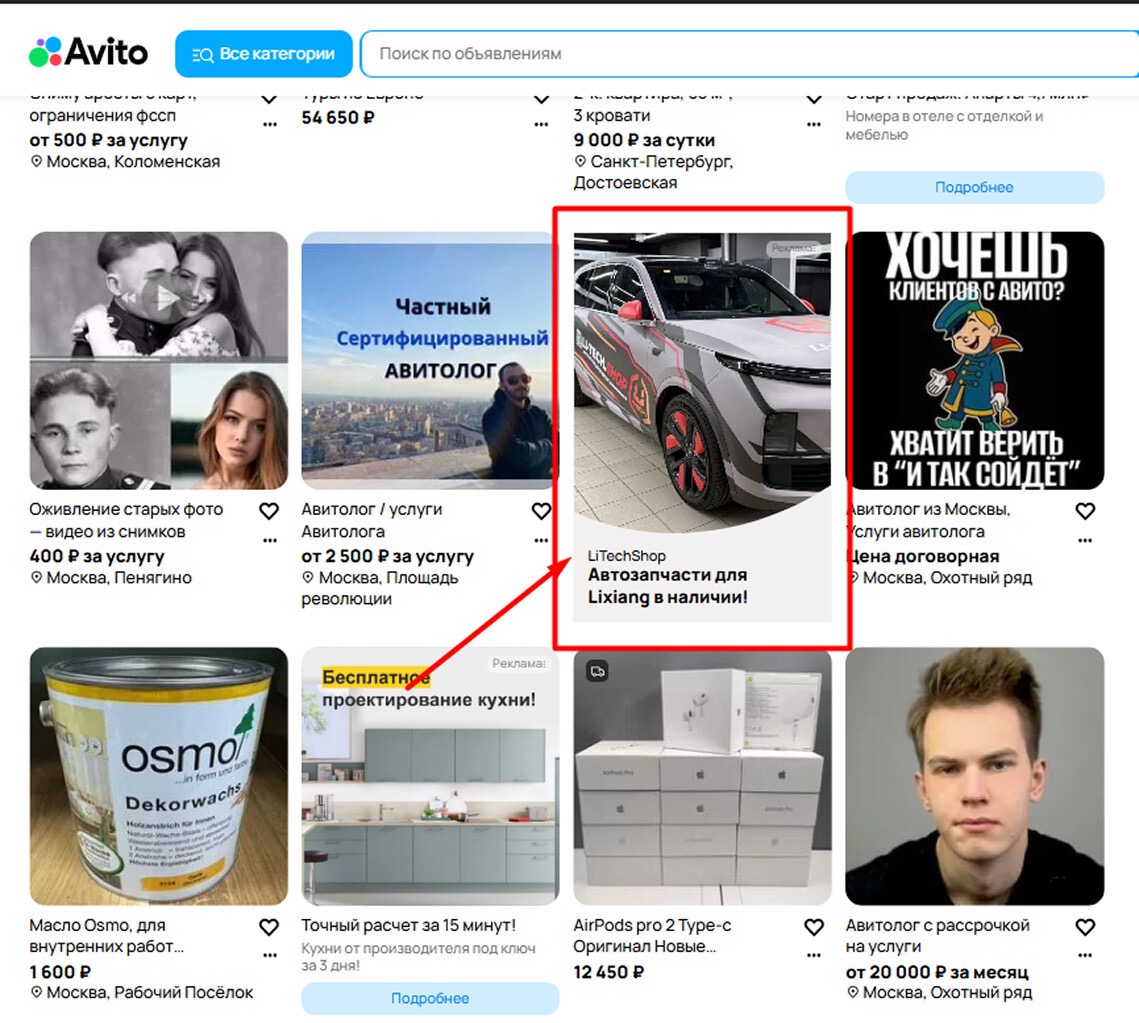Favorite the Авитолог из Москвы listing
The height and width of the screenshot is (1023, 1139).
pyautogui.click(x=1085, y=512)
